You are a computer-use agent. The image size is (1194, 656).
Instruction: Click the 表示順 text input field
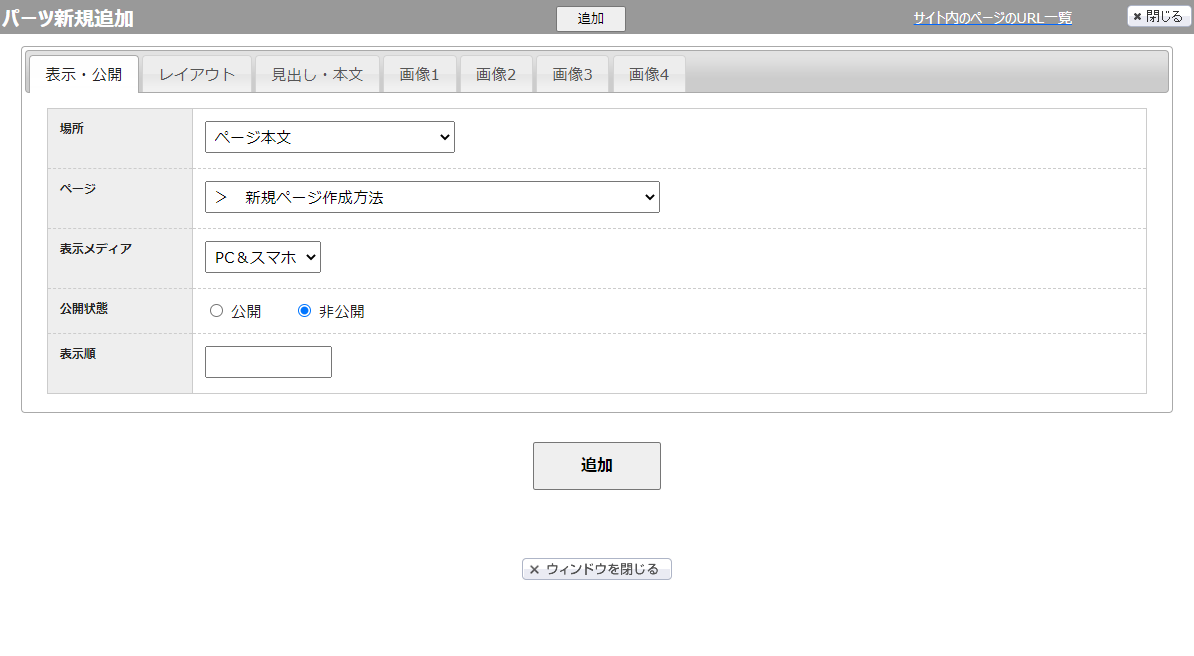pos(268,362)
